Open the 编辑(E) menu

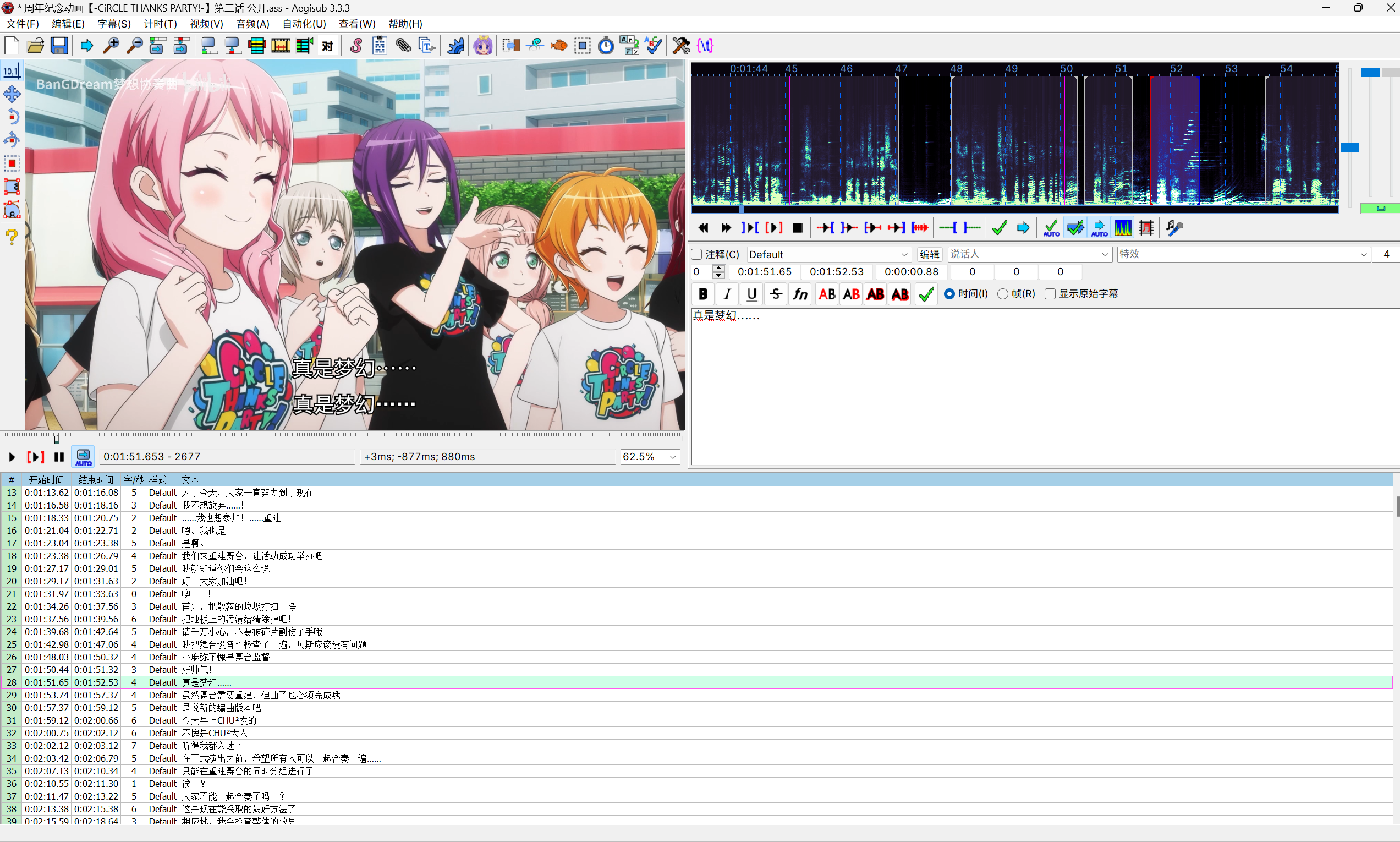point(68,24)
